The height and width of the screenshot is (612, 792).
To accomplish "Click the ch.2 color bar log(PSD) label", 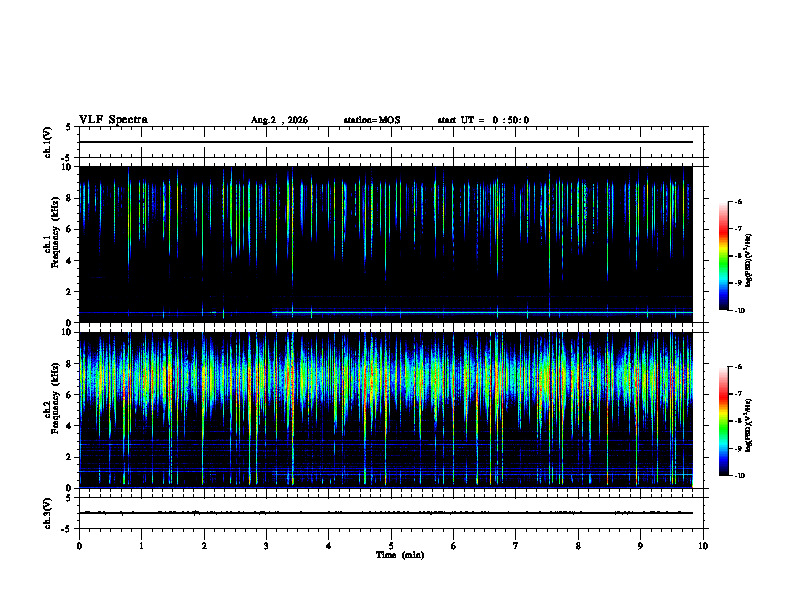I will (748, 425).
